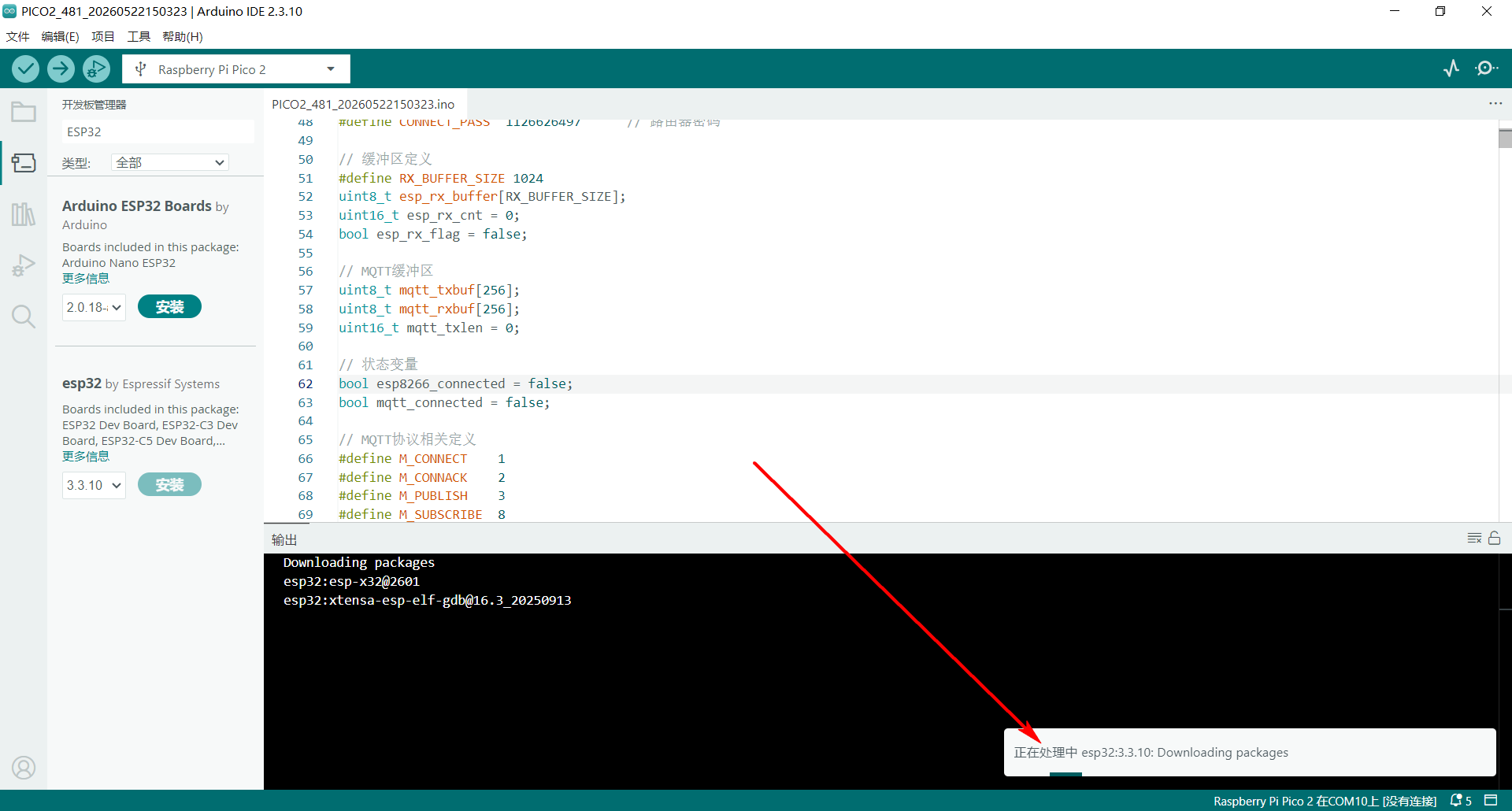Click 安装 for Arduino ESP32 Boards
The image size is (1512, 811).
coord(169,307)
